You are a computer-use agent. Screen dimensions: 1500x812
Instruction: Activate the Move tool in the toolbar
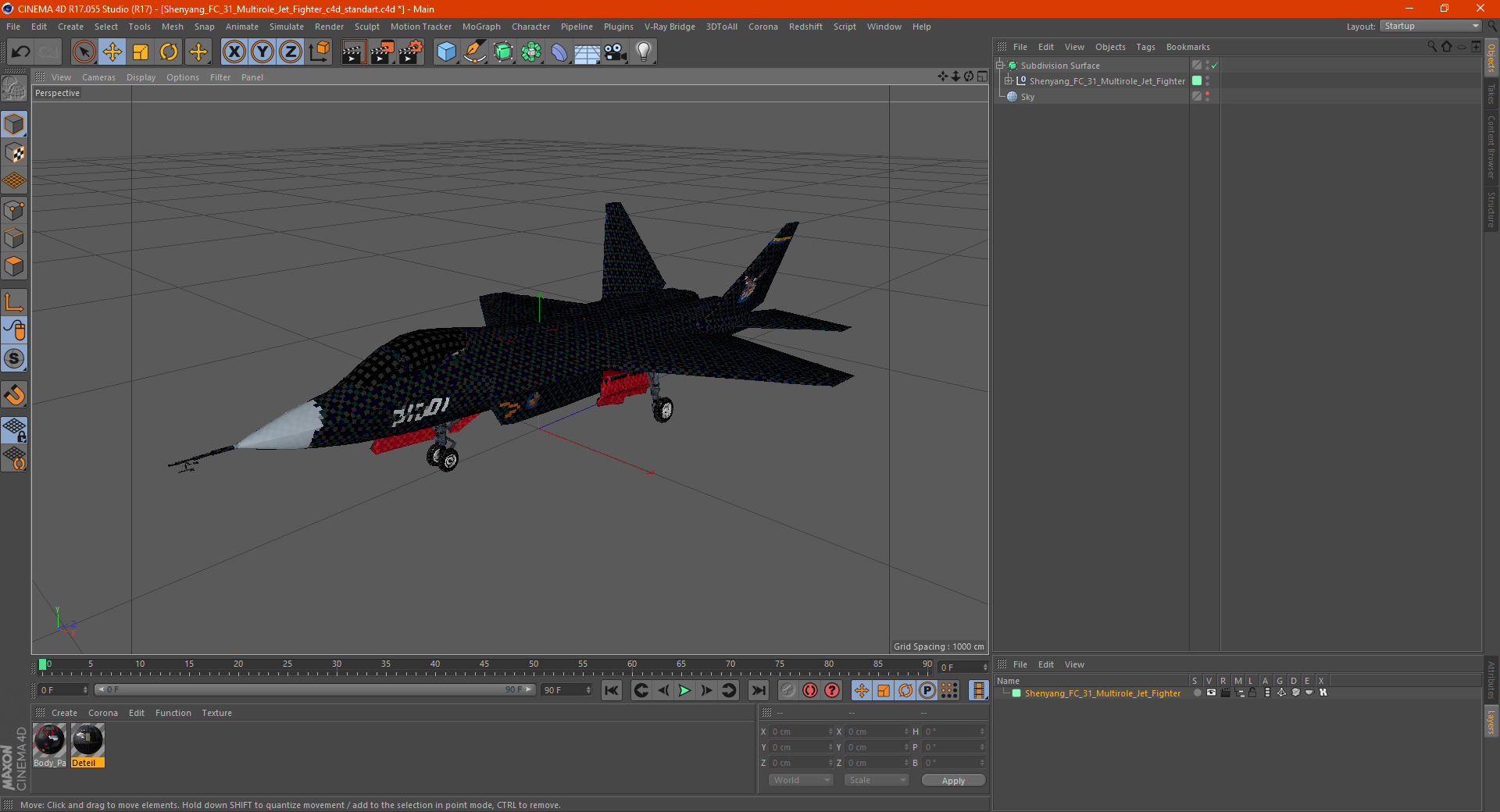tap(112, 52)
